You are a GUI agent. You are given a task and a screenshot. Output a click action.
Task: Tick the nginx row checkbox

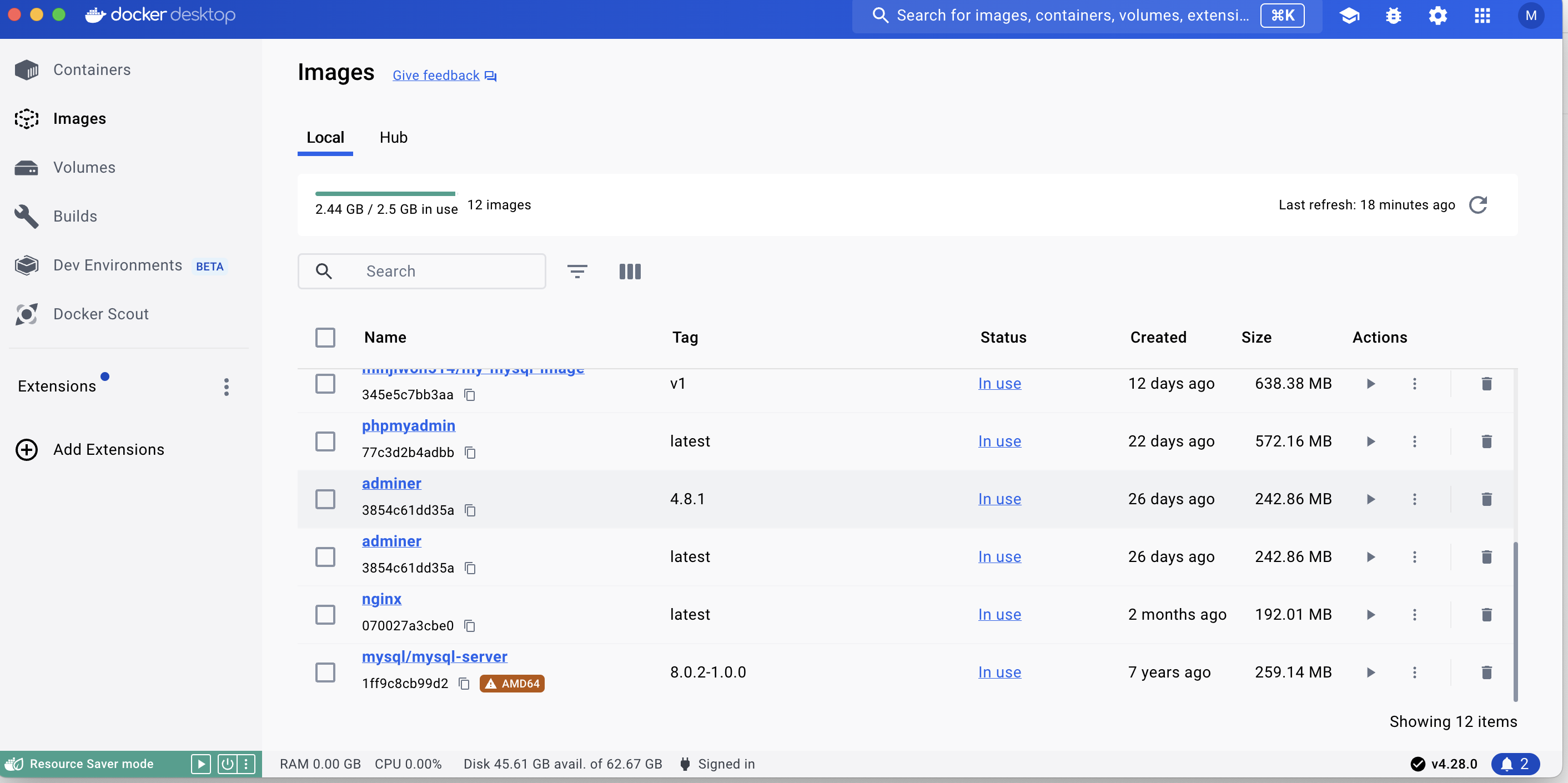(325, 614)
